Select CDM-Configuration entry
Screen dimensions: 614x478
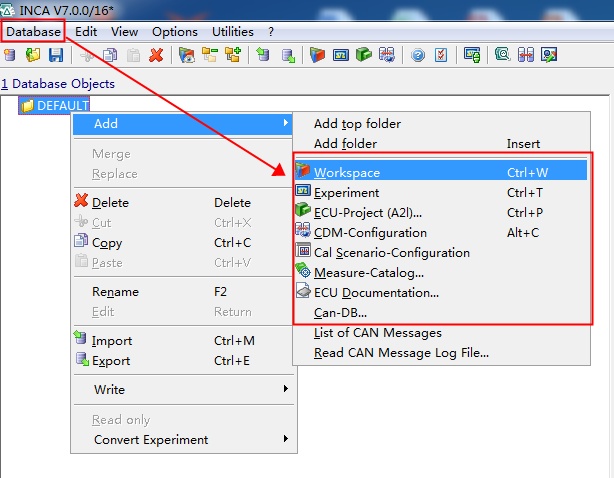[x=441, y=233]
